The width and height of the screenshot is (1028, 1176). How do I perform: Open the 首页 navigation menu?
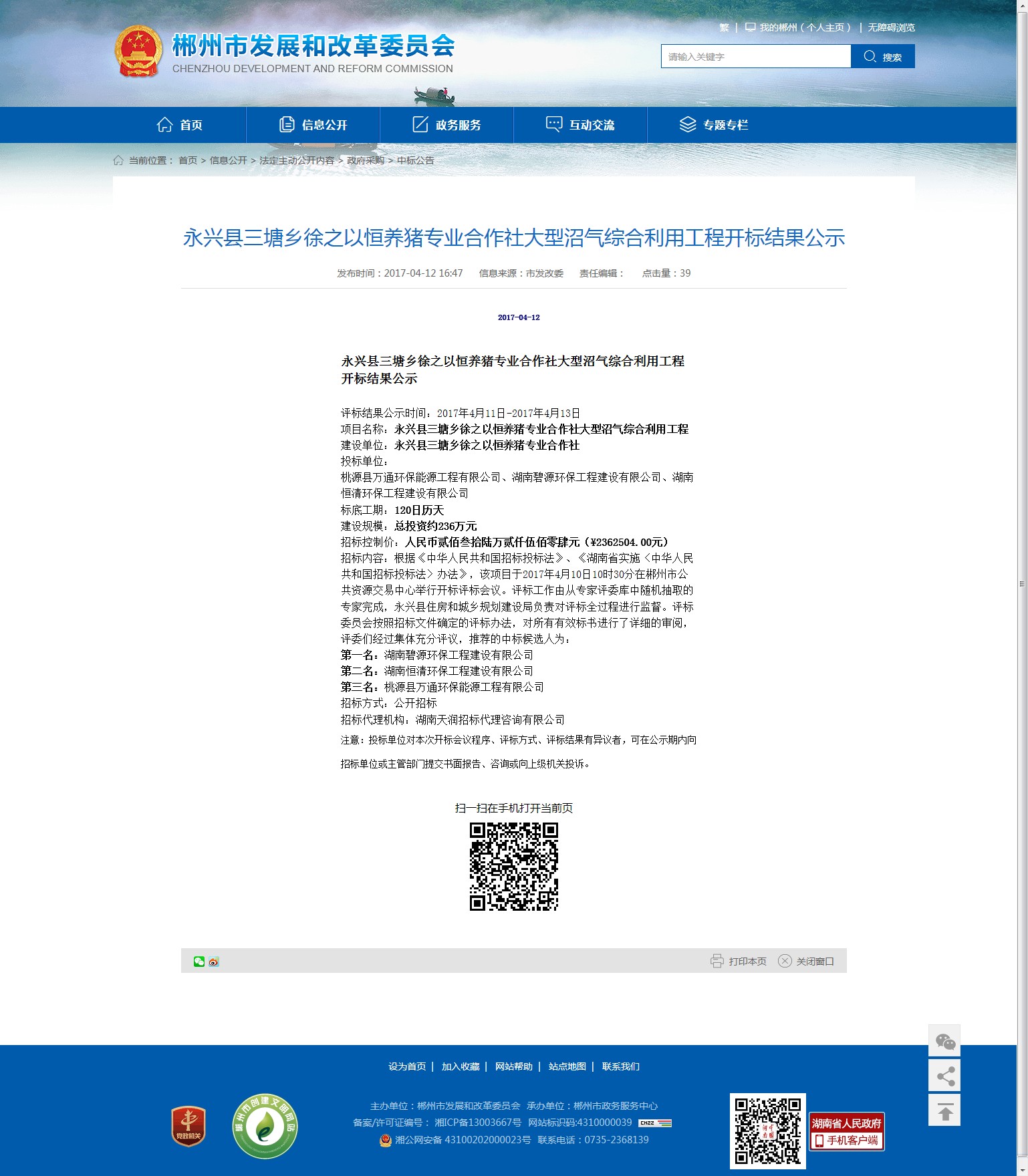coord(180,125)
